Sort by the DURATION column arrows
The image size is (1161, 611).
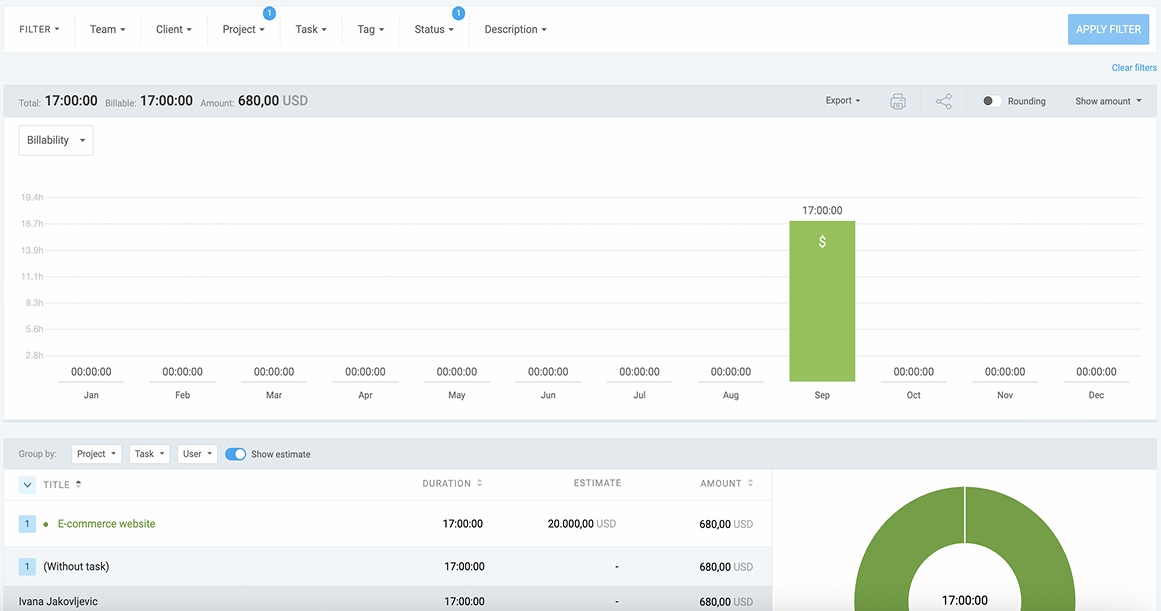click(x=480, y=484)
